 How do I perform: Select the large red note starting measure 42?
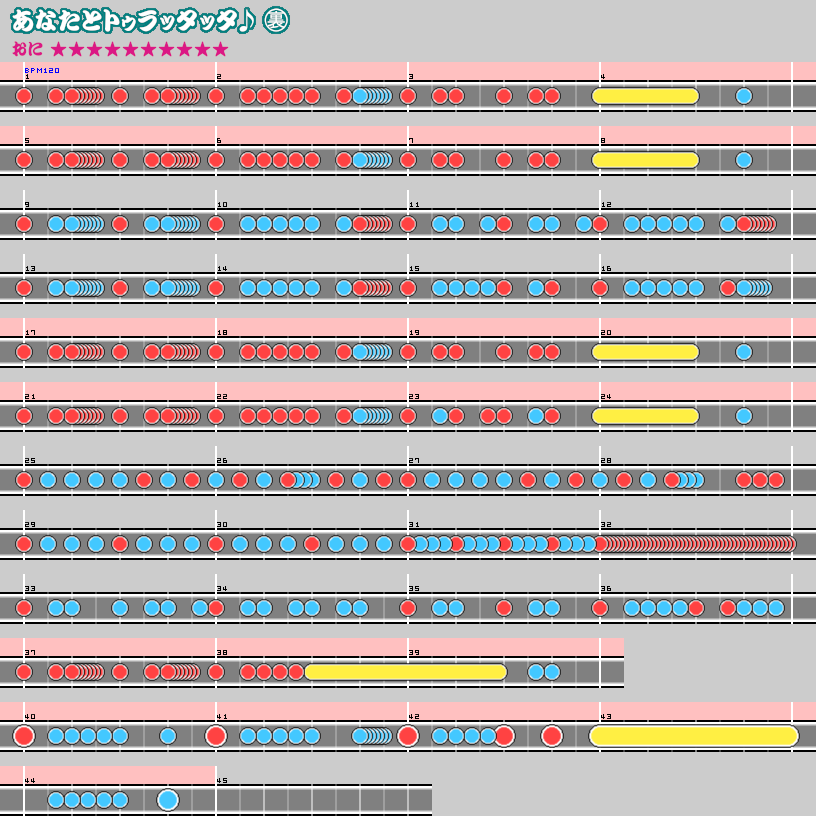tap(408, 736)
